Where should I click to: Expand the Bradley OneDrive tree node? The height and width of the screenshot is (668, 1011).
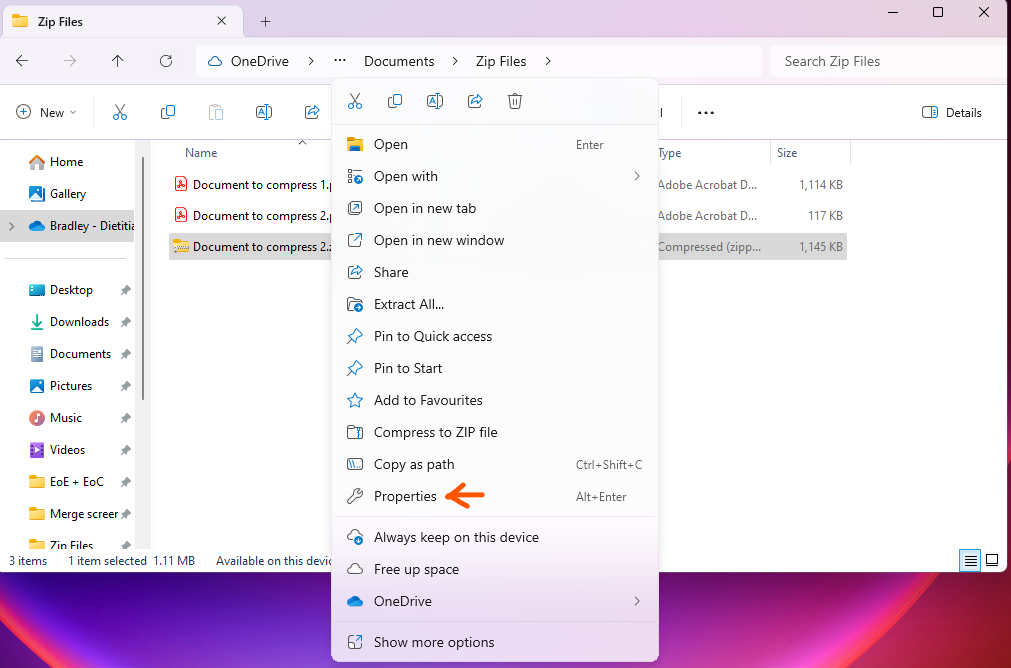click(x=12, y=226)
